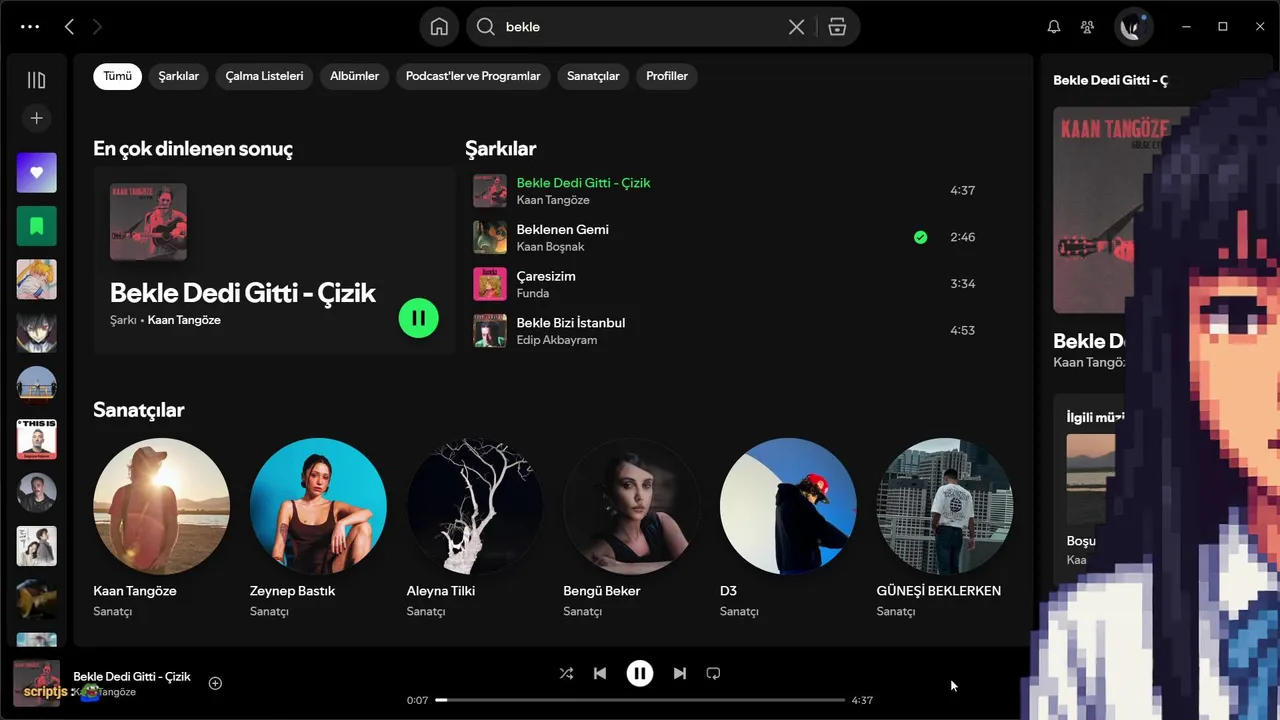Image resolution: width=1280 pixels, height=720 pixels.
Task: Open Çaresizim album art thumbnail
Action: tap(490, 284)
